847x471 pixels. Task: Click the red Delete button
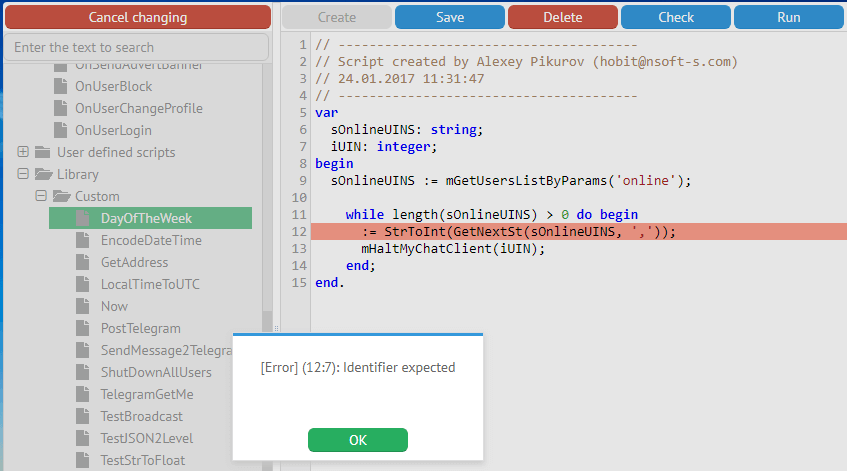coord(562,17)
